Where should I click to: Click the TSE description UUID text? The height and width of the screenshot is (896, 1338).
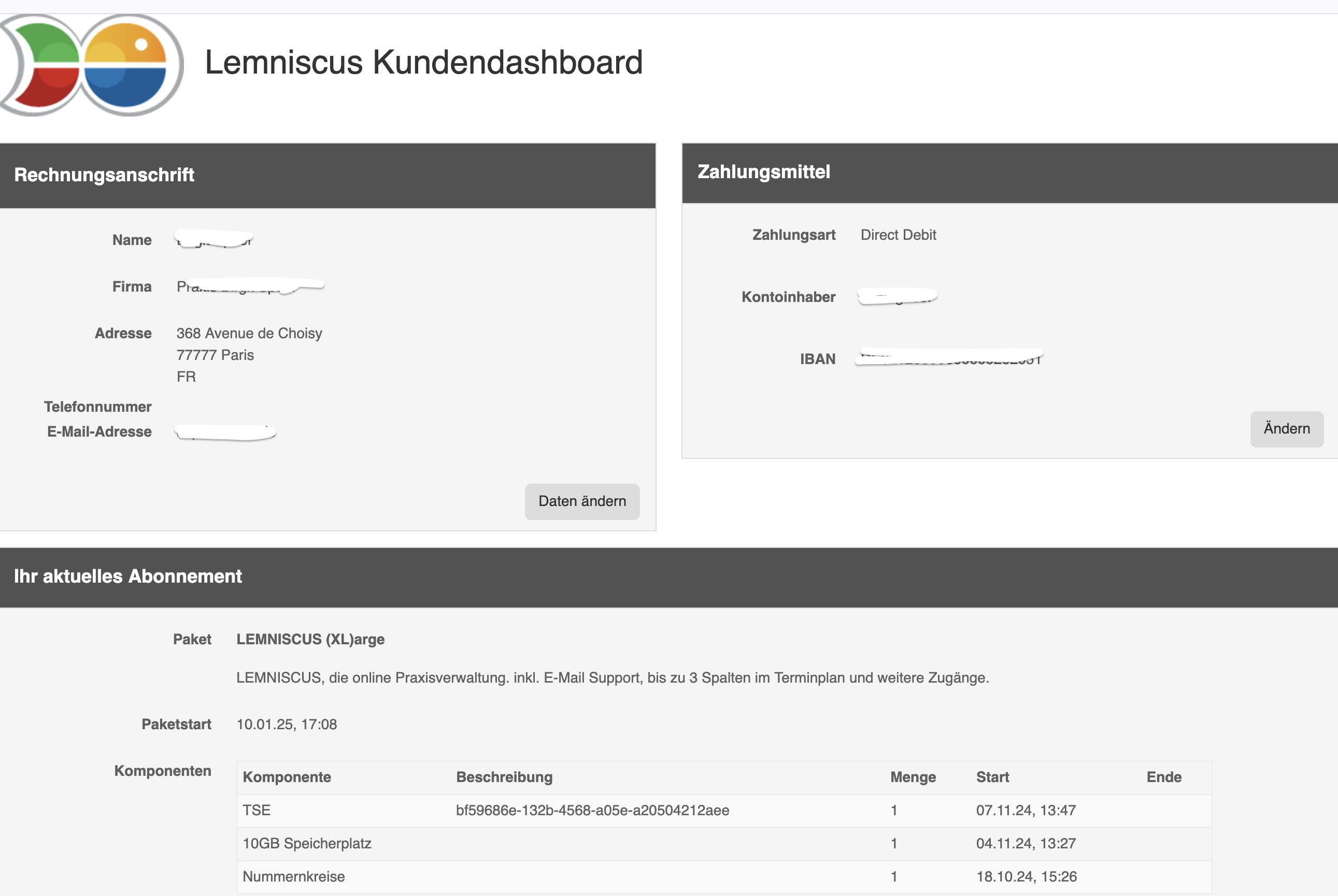coord(592,811)
